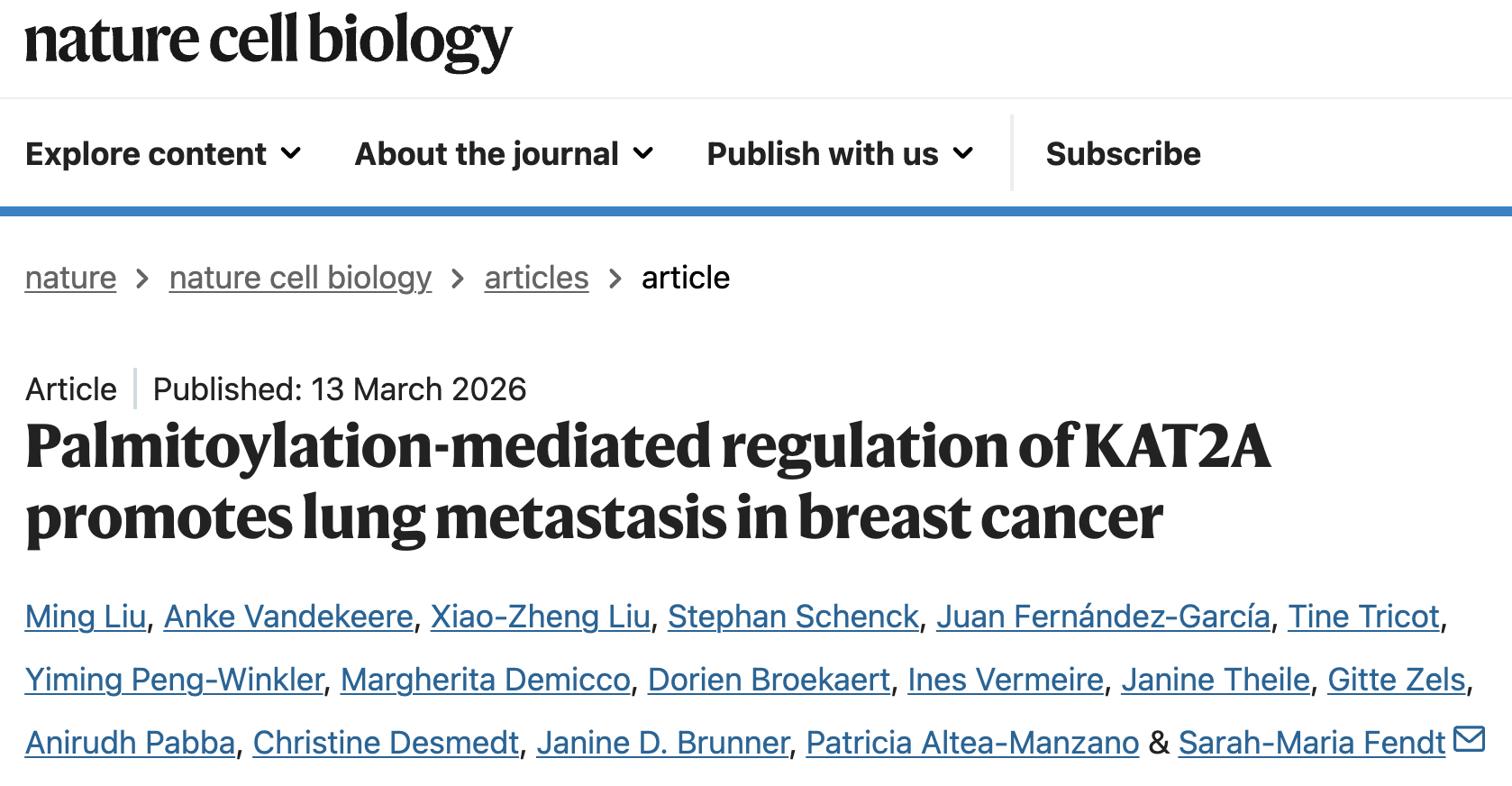Open Patricia Altea-Manzano author info
The width and height of the screenshot is (1512, 786).
click(972, 743)
